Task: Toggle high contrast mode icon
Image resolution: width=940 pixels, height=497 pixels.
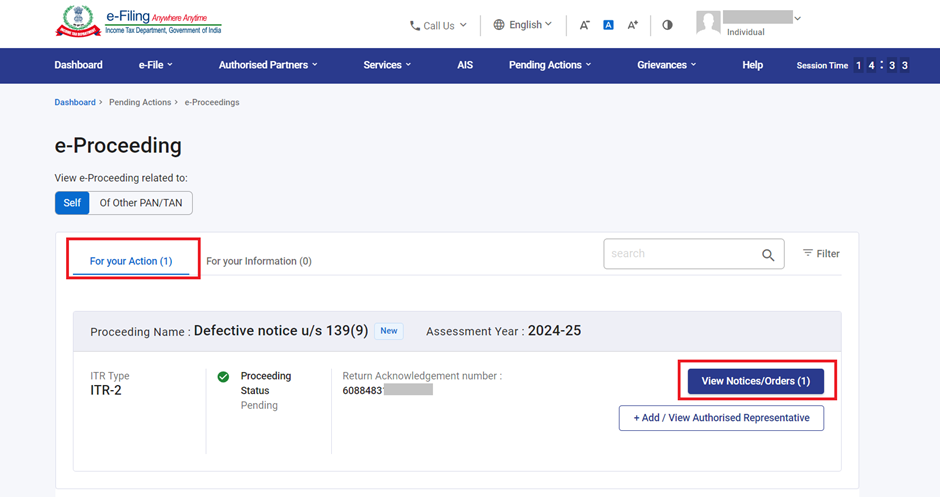Action: click(667, 25)
